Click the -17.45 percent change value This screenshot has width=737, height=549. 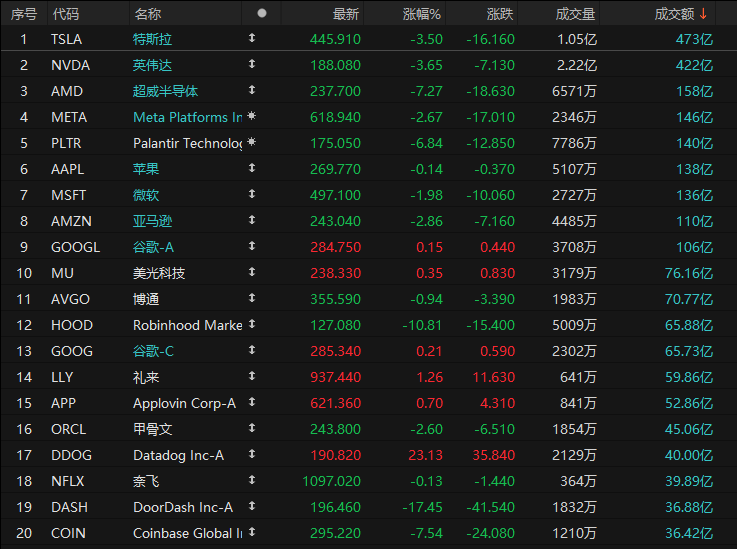[423, 507]
